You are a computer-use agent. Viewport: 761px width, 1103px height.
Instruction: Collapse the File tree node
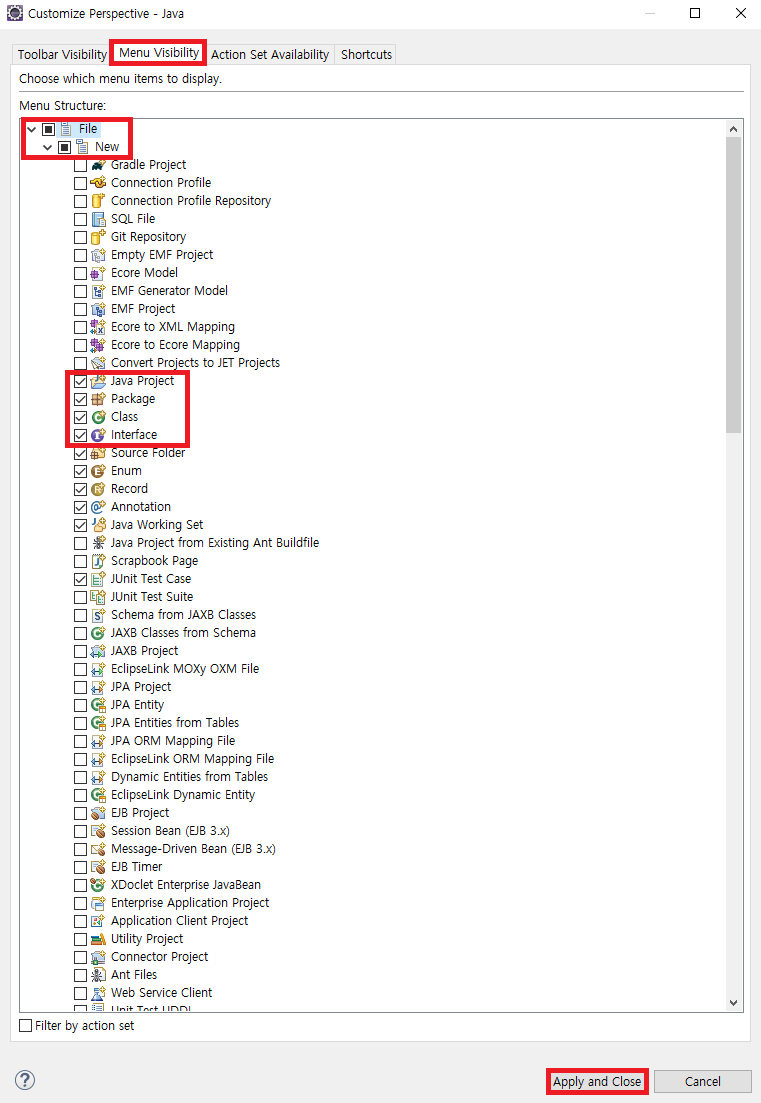(x=32, y=129)
